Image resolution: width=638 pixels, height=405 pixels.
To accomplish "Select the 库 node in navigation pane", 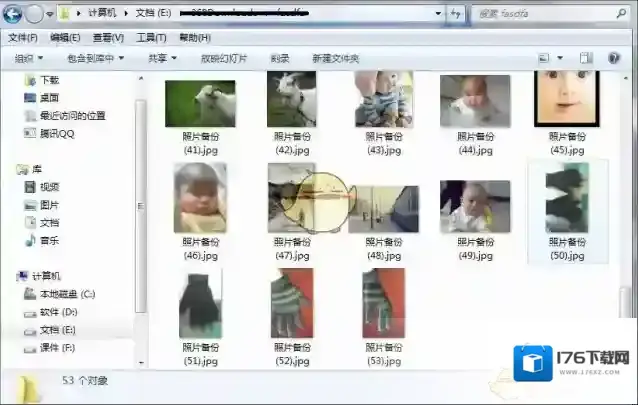I will 29,169.
